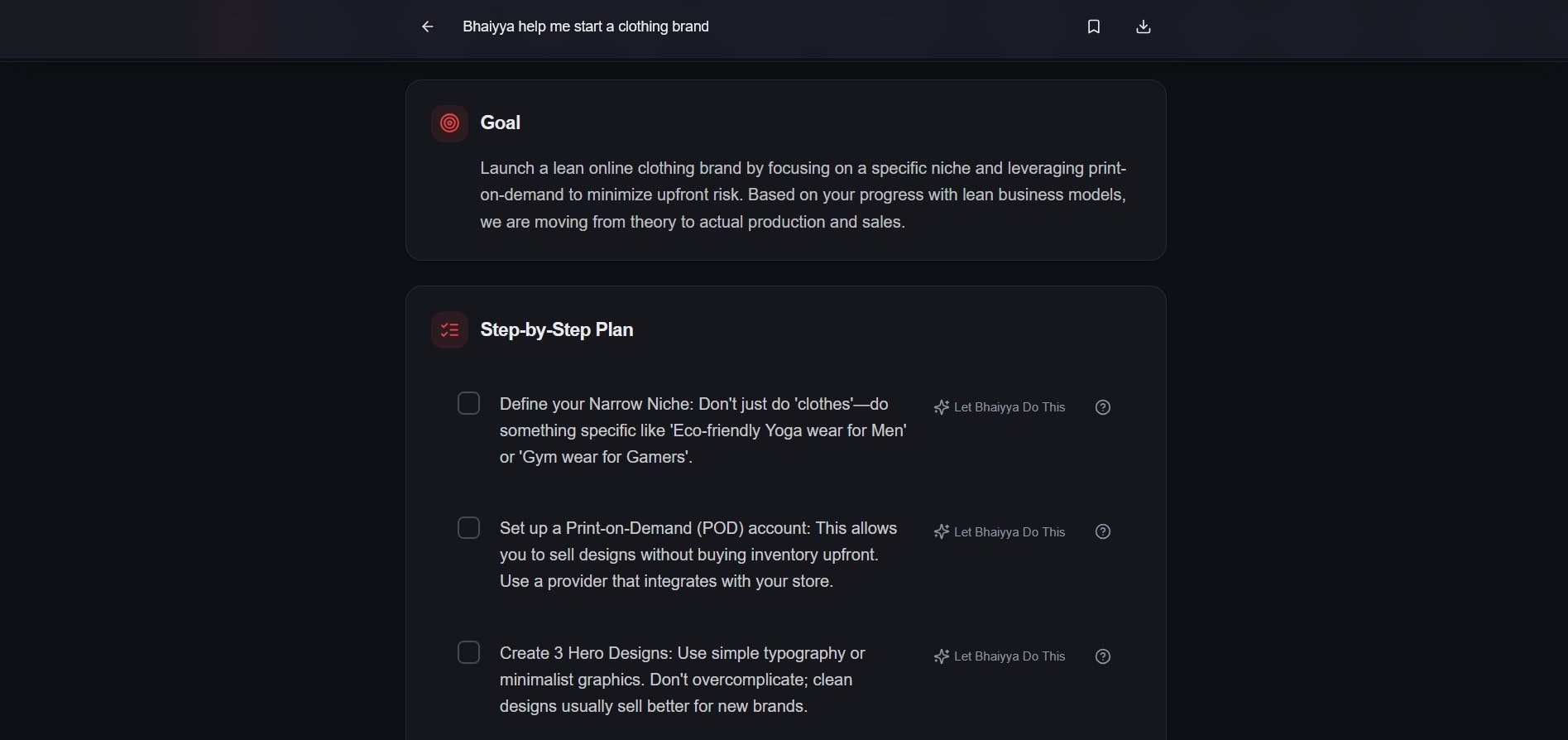
Task: Click the page title 'Bhaiyya help me start a clothing brand'
Action: [x=585, y=26]
